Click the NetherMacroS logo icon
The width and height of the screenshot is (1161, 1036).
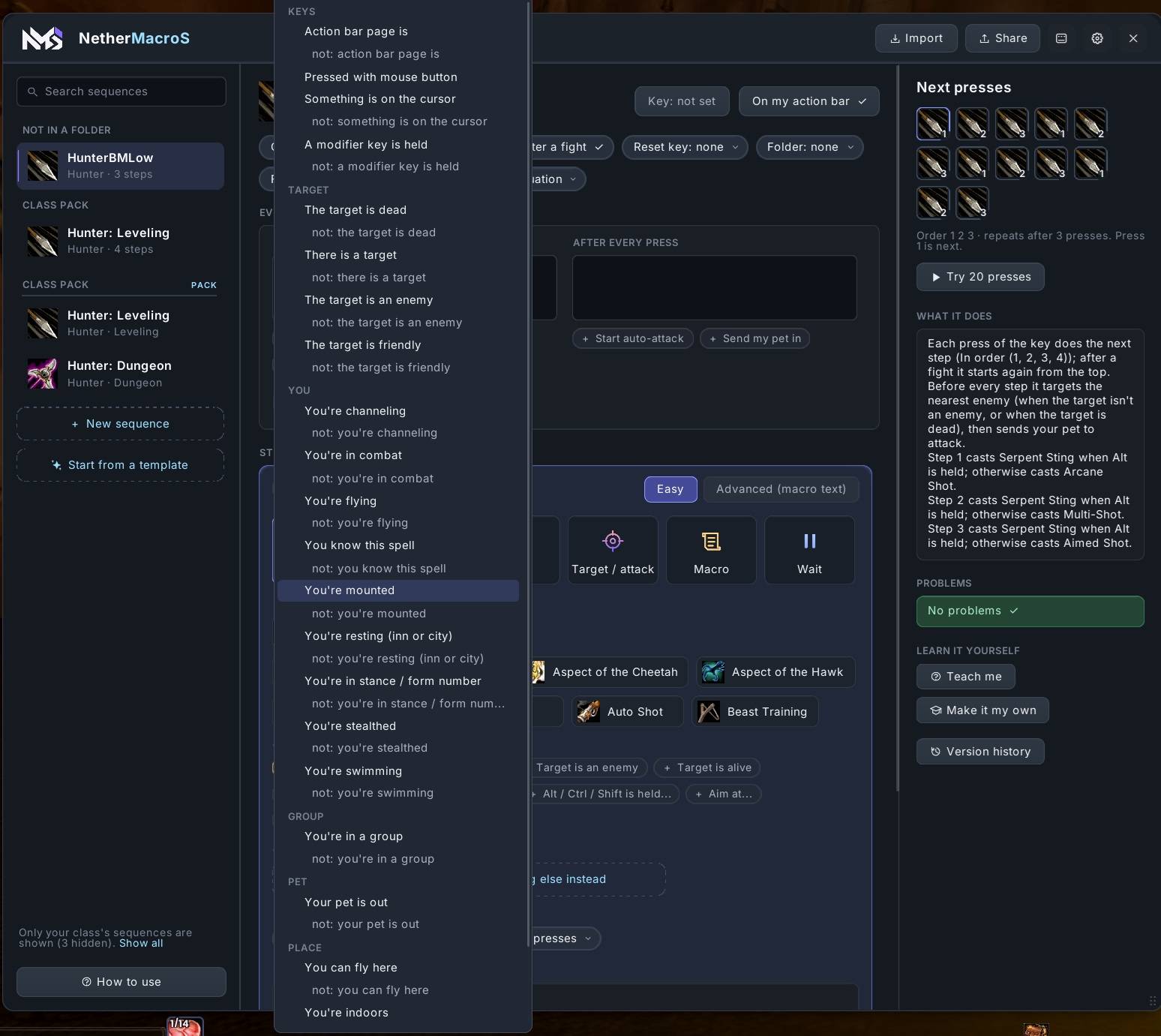(42, 38)
